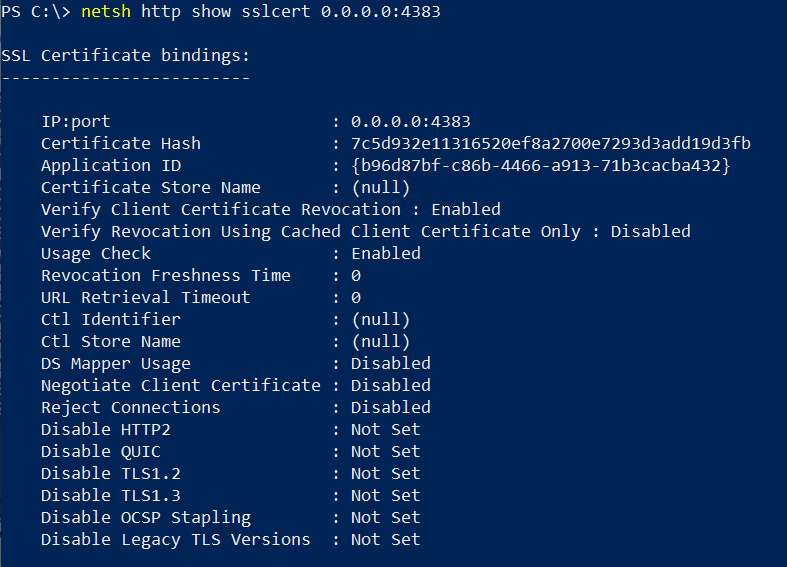Click the SSL Certificate bindings heading

125,55
